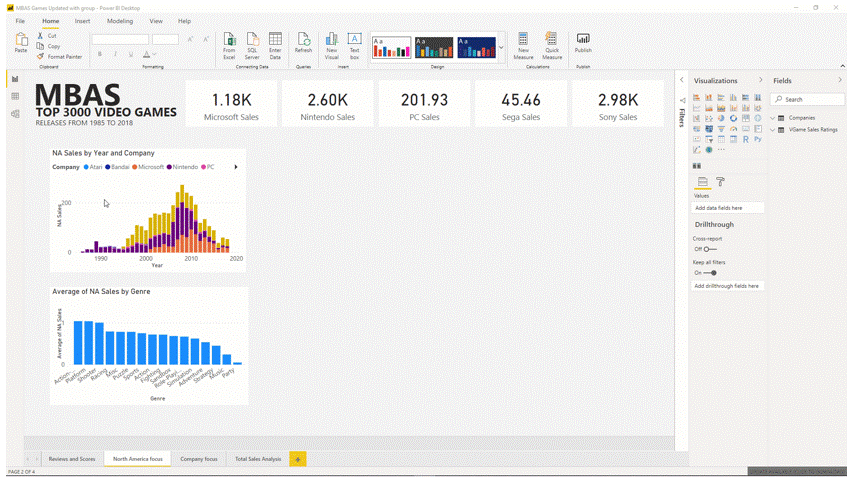853x480 pixels.
Task: Create a New Measure
Action: coord(523,46)
